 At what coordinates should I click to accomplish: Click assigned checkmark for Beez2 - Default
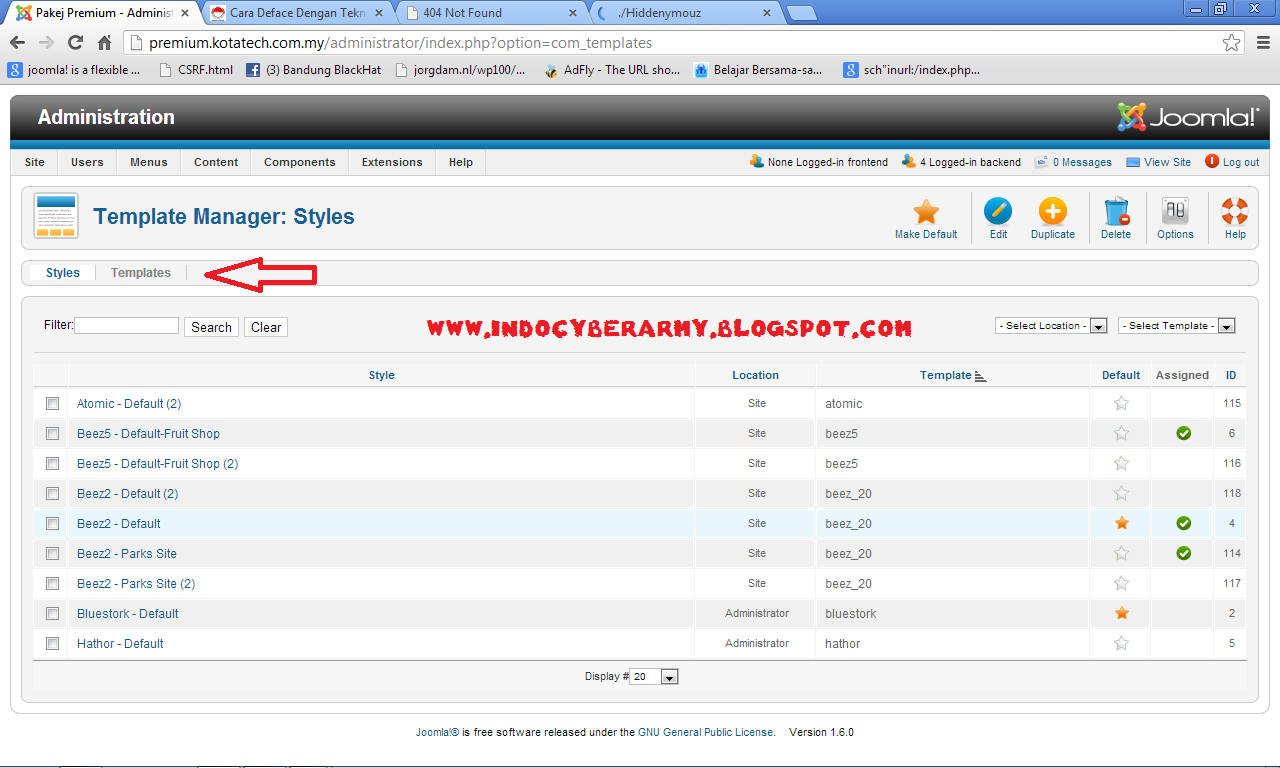[x=1183, y=523]
